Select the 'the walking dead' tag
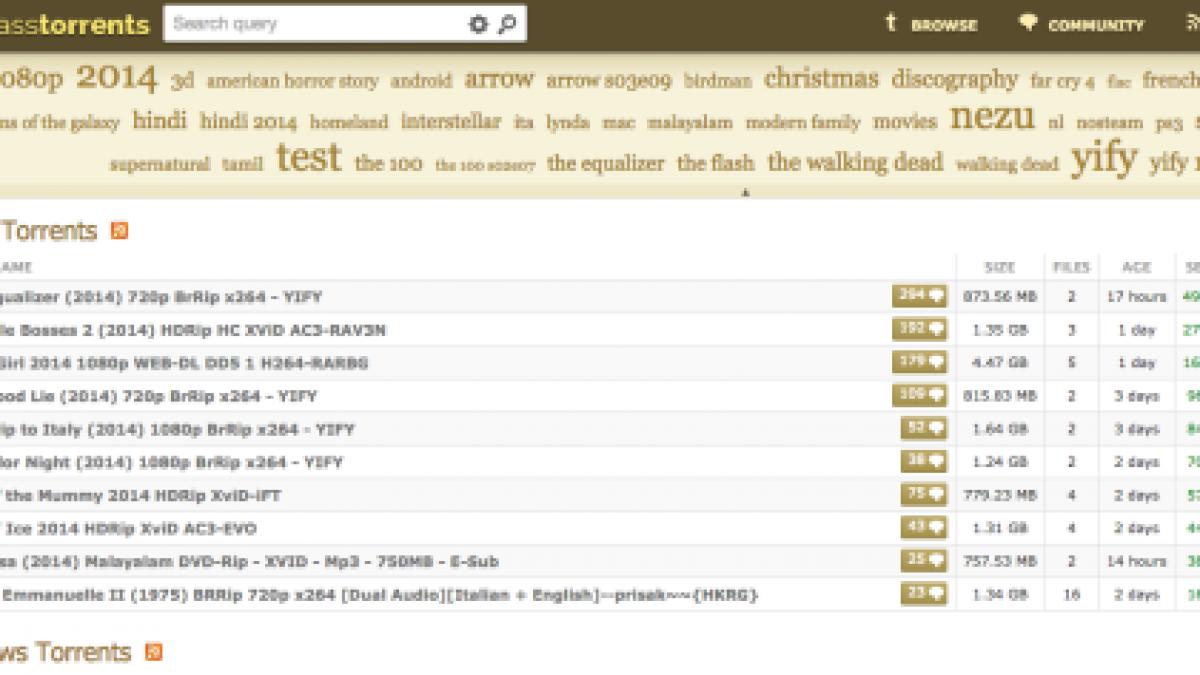This screenshot has height=675, width=1200. [x=855, y=162]
